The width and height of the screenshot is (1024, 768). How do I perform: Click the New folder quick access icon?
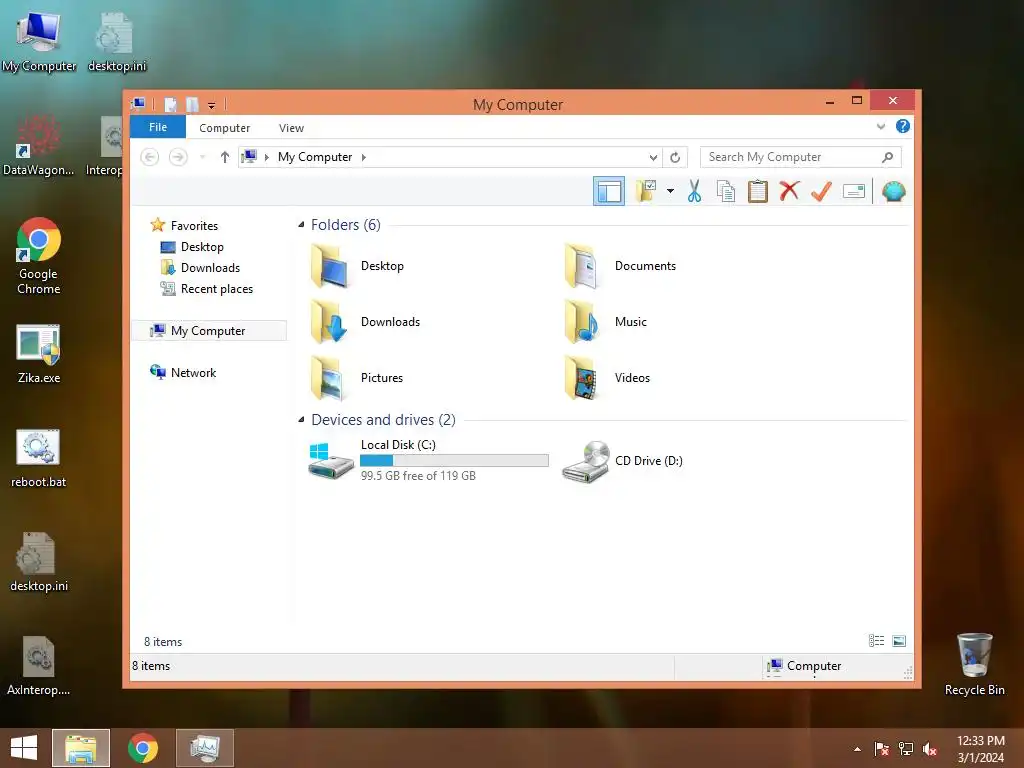[192, 104]
